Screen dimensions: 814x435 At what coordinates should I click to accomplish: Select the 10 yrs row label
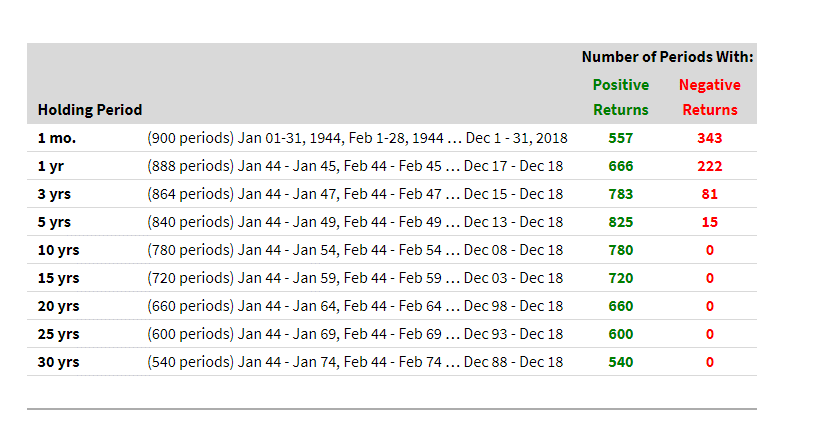pyautogui.click(x=58, y=250)
